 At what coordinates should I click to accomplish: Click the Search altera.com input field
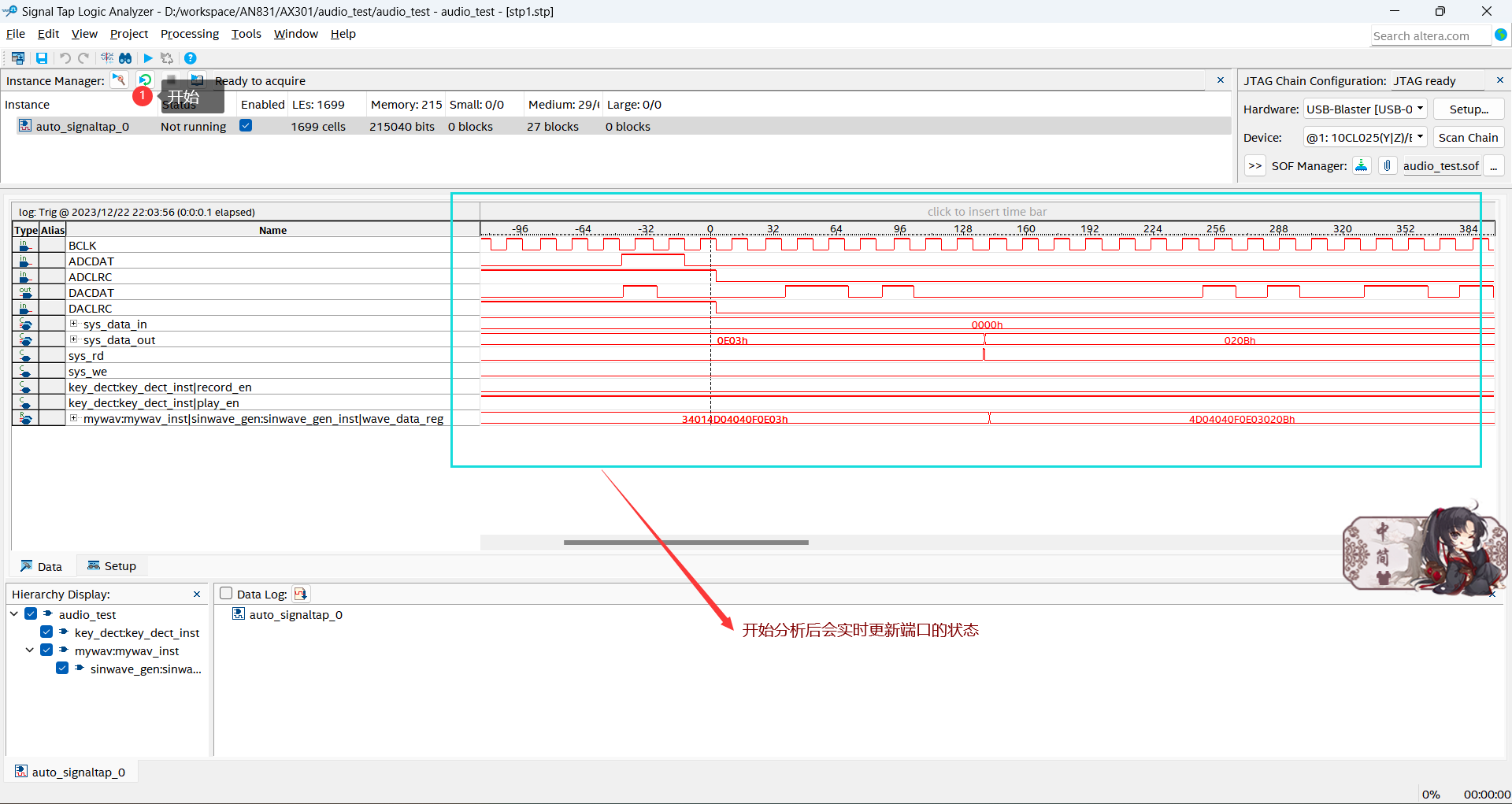pyautogui.click(x=1431, y=35)
